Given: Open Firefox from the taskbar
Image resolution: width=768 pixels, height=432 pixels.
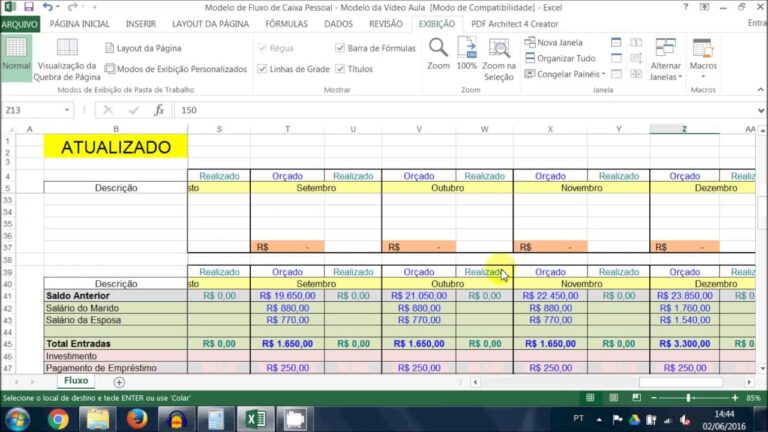Looking at the screenshot, I should point(137,419).
